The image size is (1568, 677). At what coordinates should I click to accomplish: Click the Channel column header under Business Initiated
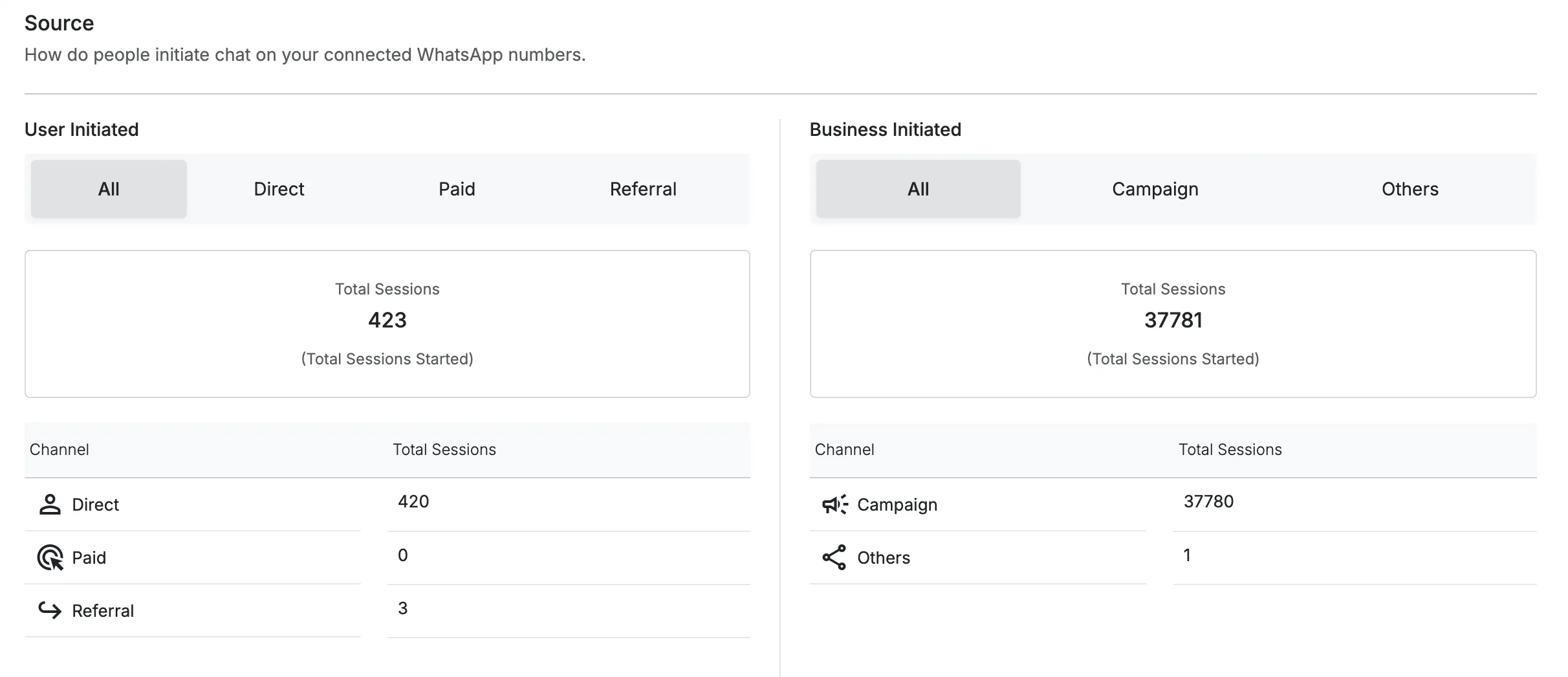pyautogui.click(x=844, y=450)
